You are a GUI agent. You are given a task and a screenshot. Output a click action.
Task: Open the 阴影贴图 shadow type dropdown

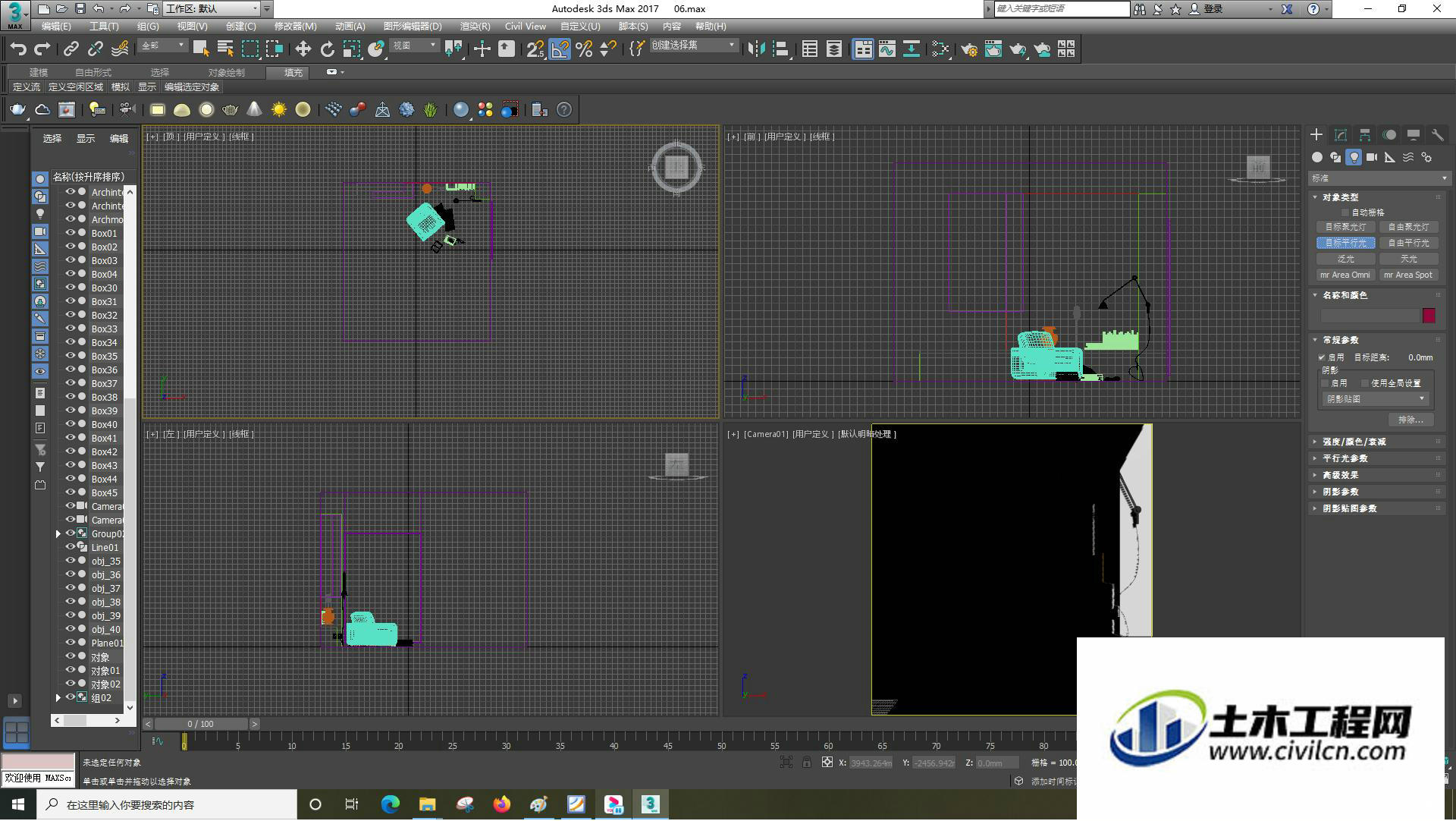[x=1376, y=399]
